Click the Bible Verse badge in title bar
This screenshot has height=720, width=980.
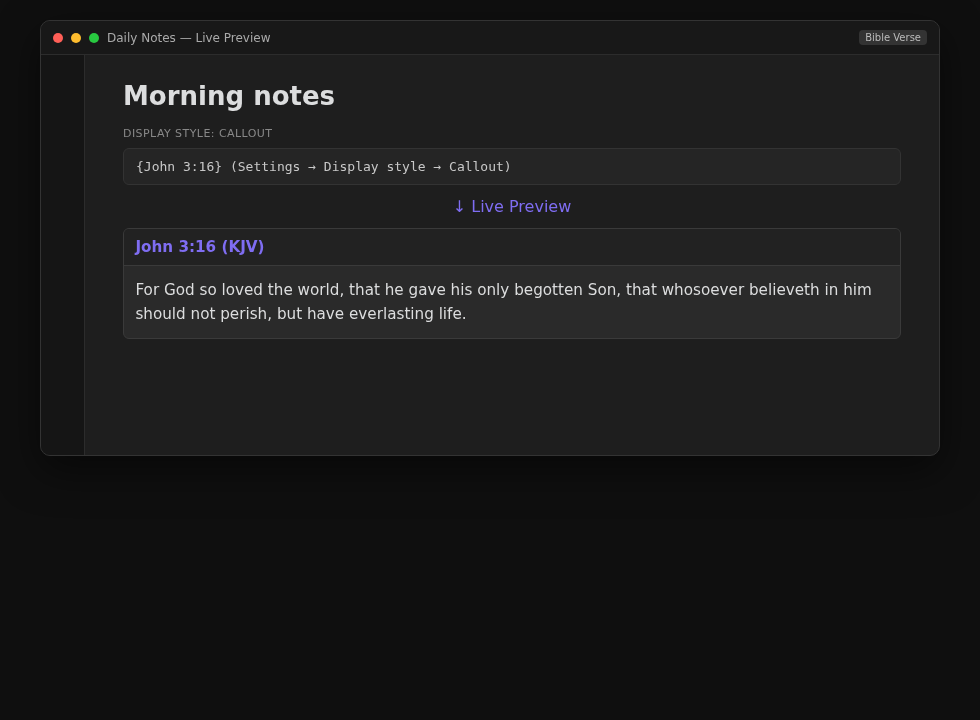tap(892, 38)
